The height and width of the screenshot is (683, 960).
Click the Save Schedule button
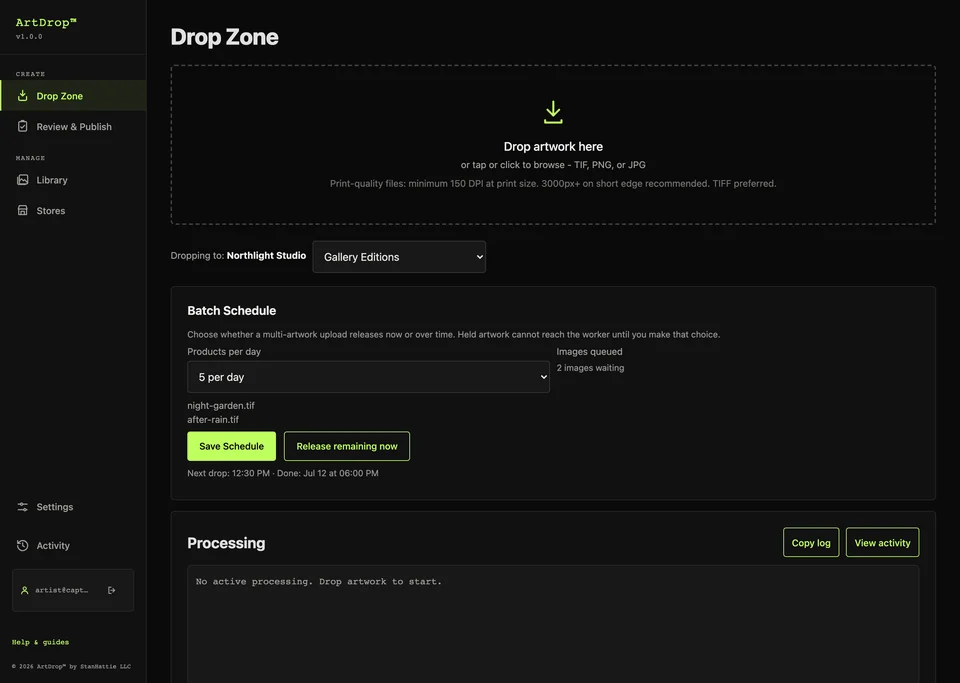(x=231, y=446)
